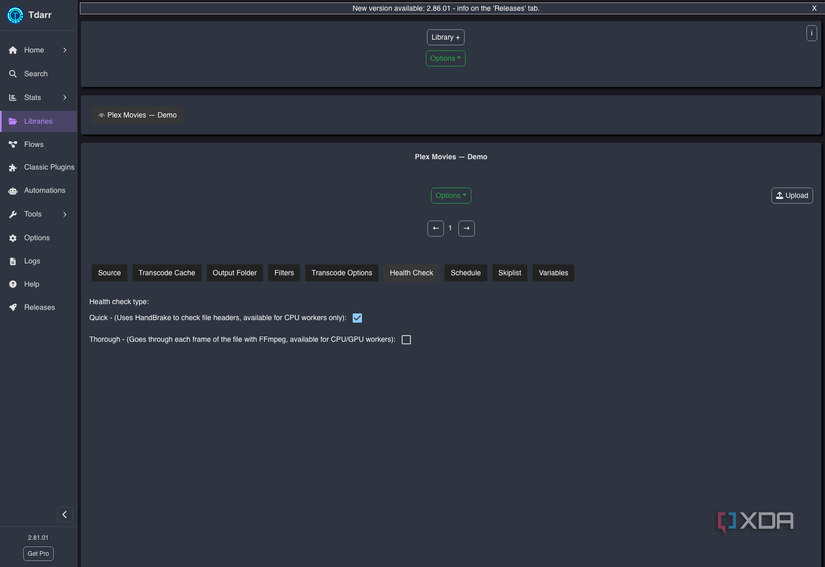The image size is (825, 567).
Task: Toggle visibility eye on Plex Movies — Demo
Action: tap(102, 115)
